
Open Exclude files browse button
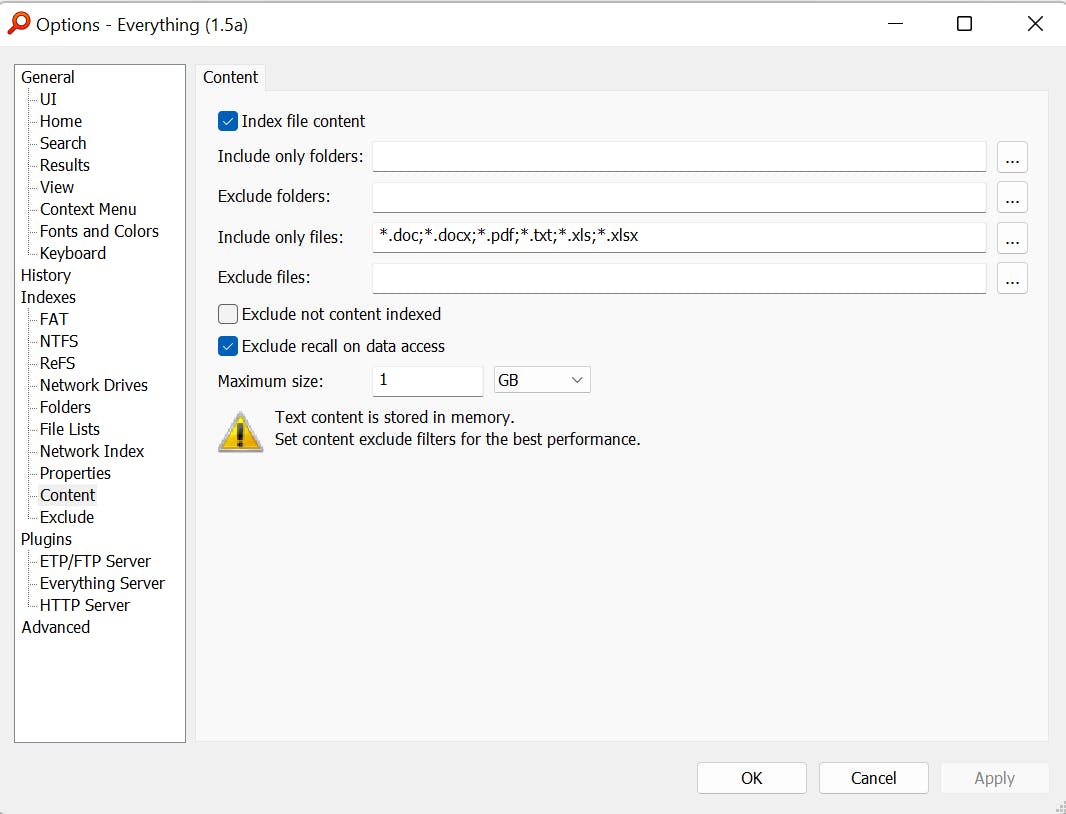pos(1012,279)
